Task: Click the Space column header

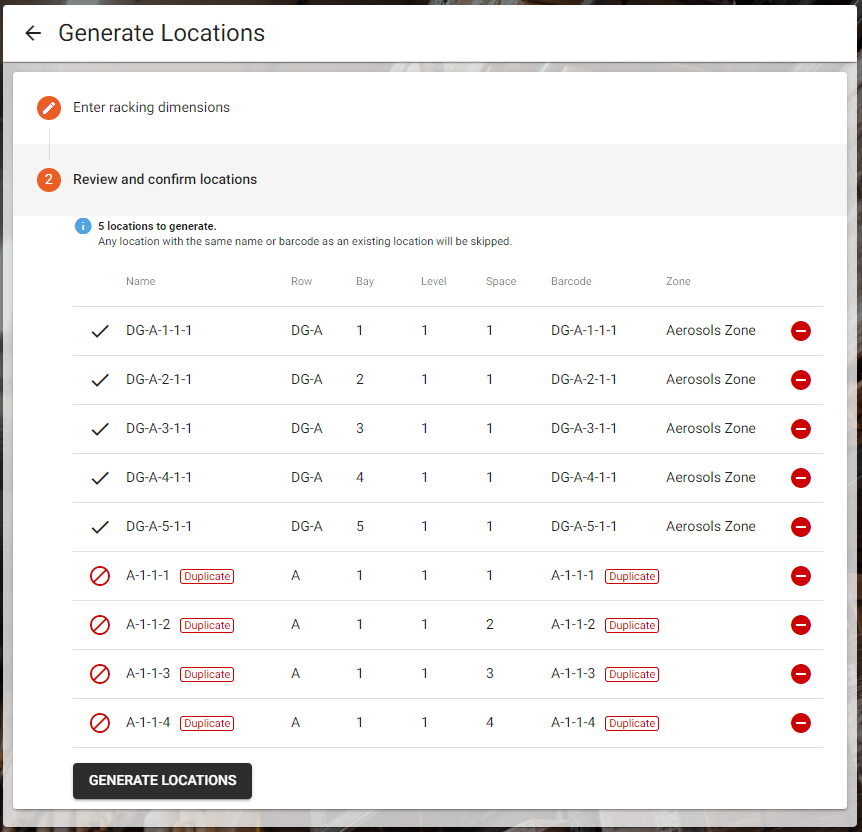Action: 501,282
